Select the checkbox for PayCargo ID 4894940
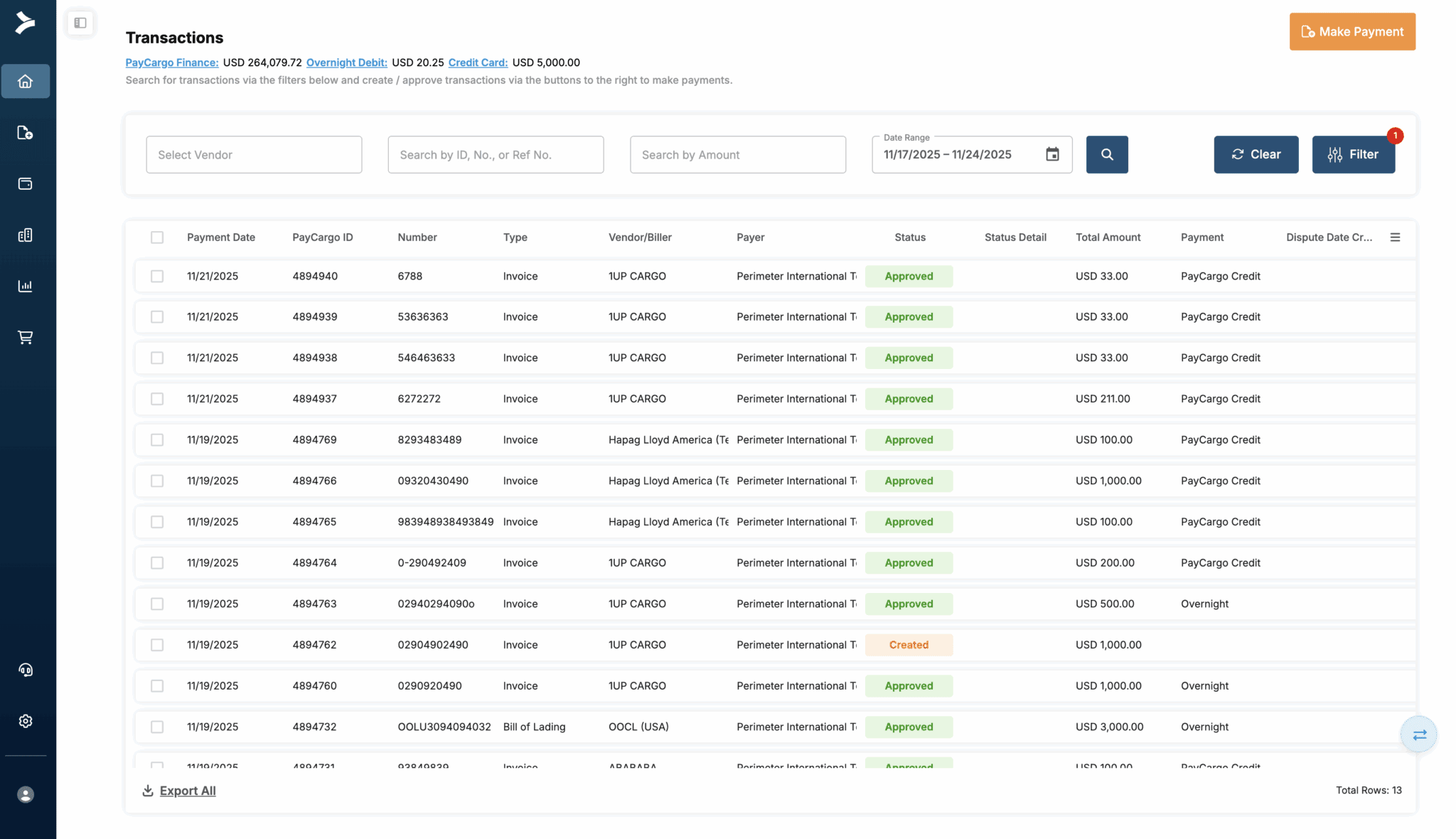The image size is (1456, 839). [x=157, y=276]
